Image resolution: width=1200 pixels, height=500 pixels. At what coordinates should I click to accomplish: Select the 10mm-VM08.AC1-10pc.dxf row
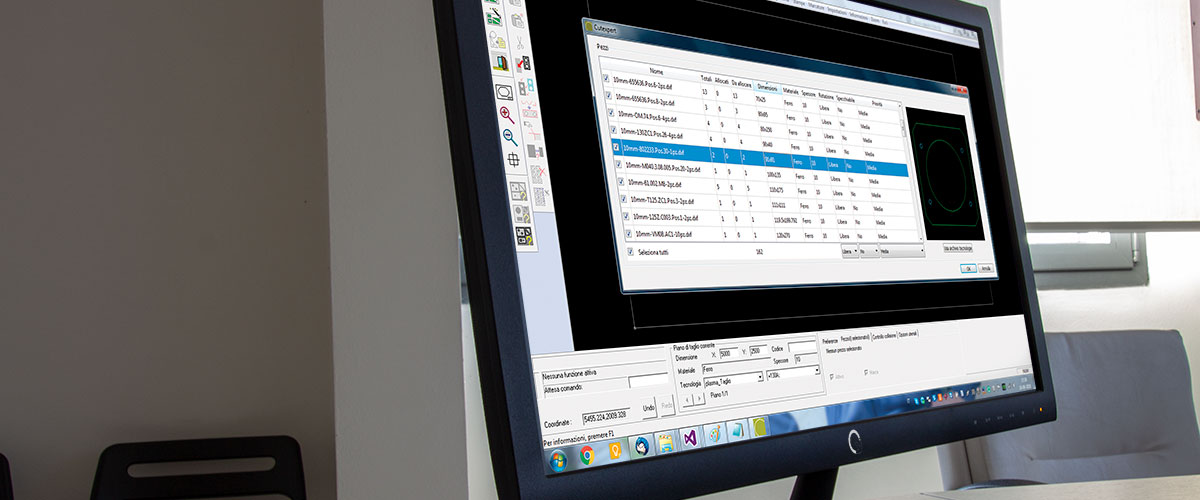pyautogui.click(x=774, y=235)
